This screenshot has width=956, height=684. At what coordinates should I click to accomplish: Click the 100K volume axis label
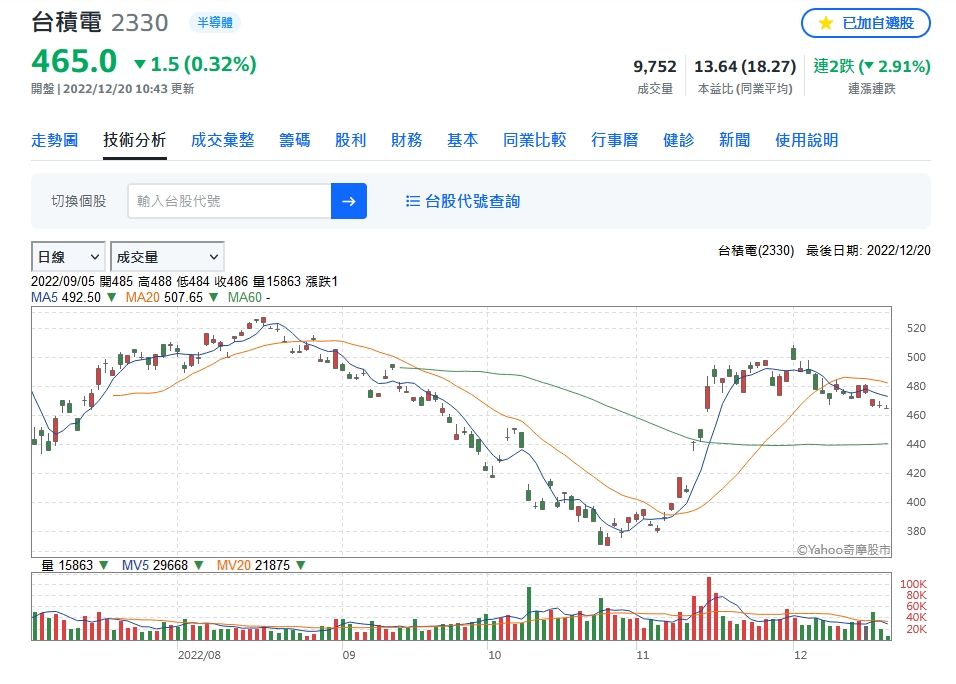tap(913, 584)
